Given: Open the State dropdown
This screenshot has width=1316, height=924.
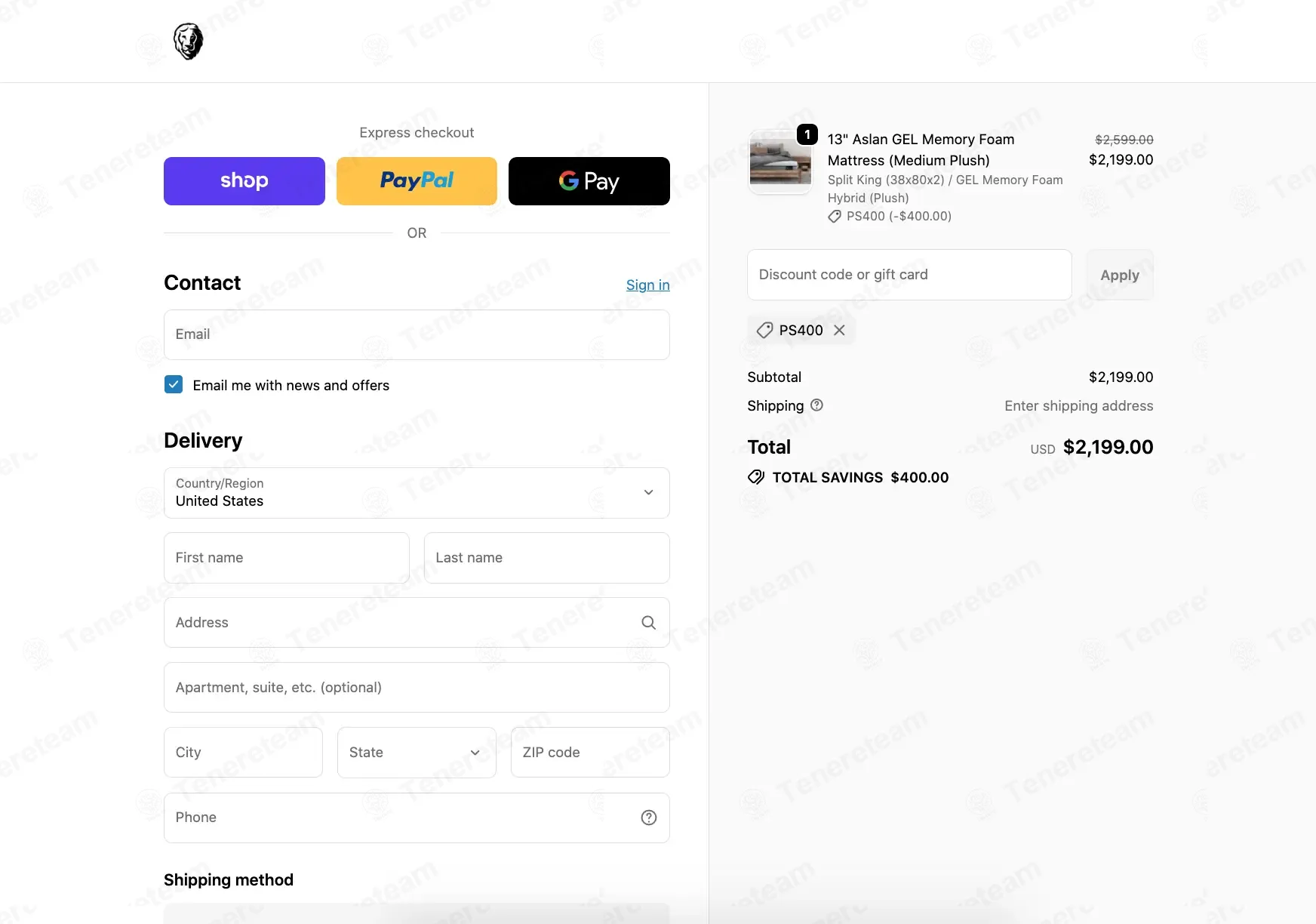Looking at the screenshot, I should click(417, 753).
